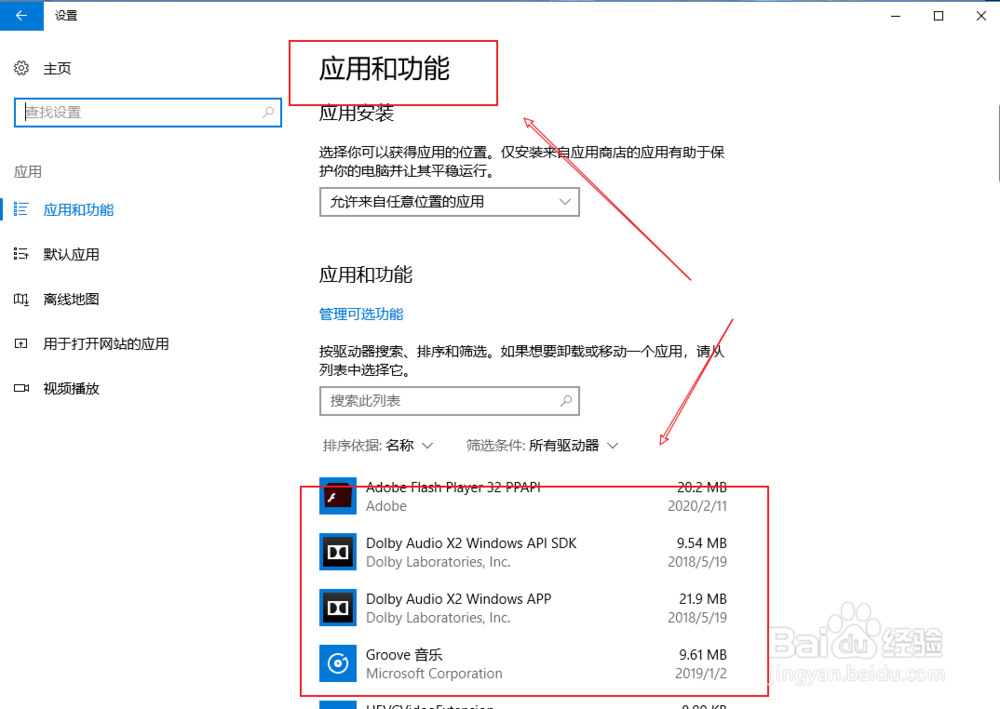1000x709 pixels.
Task: Click the 离线地图 map icon
Action: tap(21, 299)
